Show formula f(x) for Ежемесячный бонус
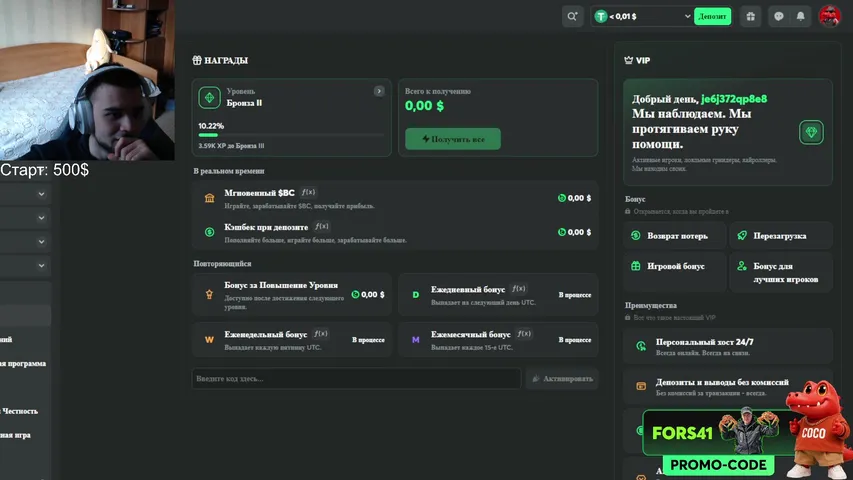The image size is (853, 480). (x=524, y=334)
